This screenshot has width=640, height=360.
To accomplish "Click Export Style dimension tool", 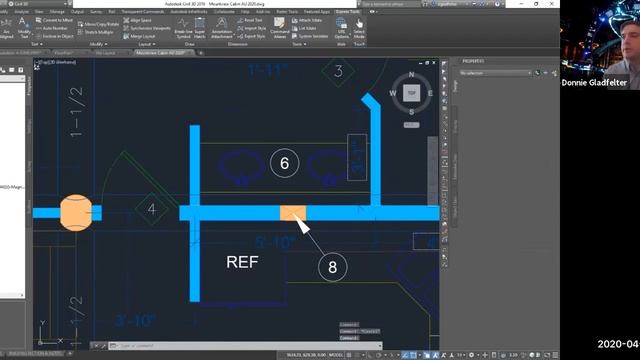I will pos(251,36).
